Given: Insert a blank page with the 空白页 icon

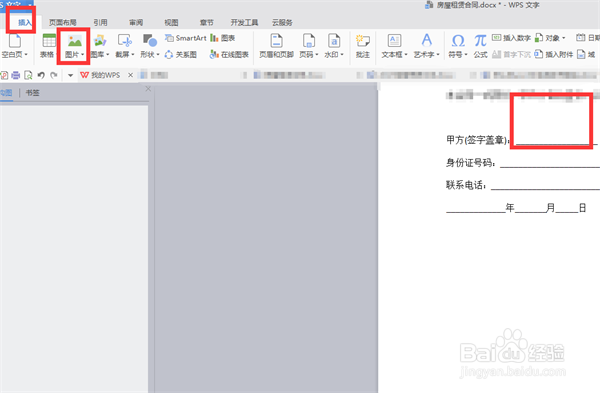Looking at the screenshot, I should pos(15,41).
